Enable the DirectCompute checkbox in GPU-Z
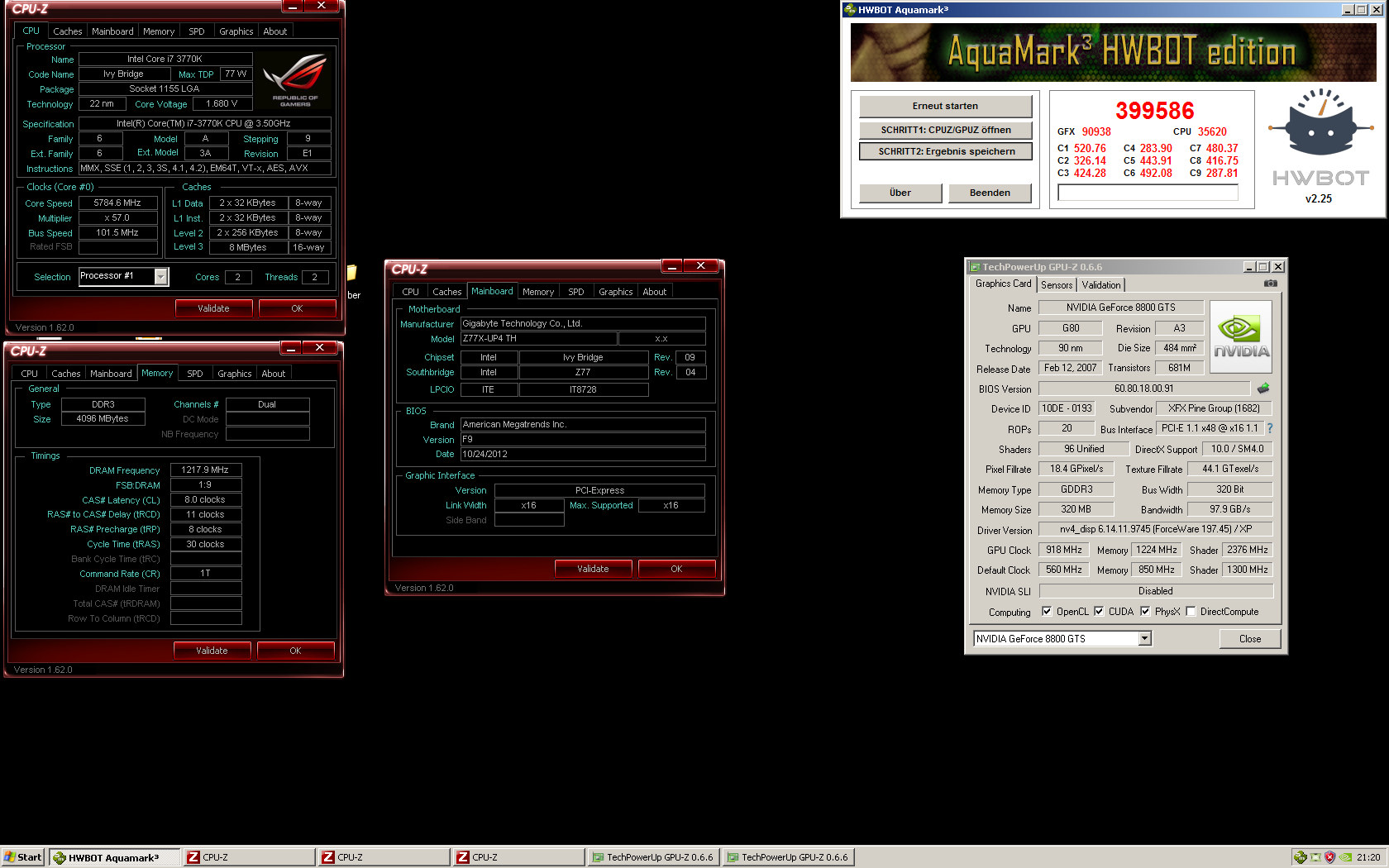Screen dimensions: 1389x868 pyautogui.click(x=1191, y=612)
